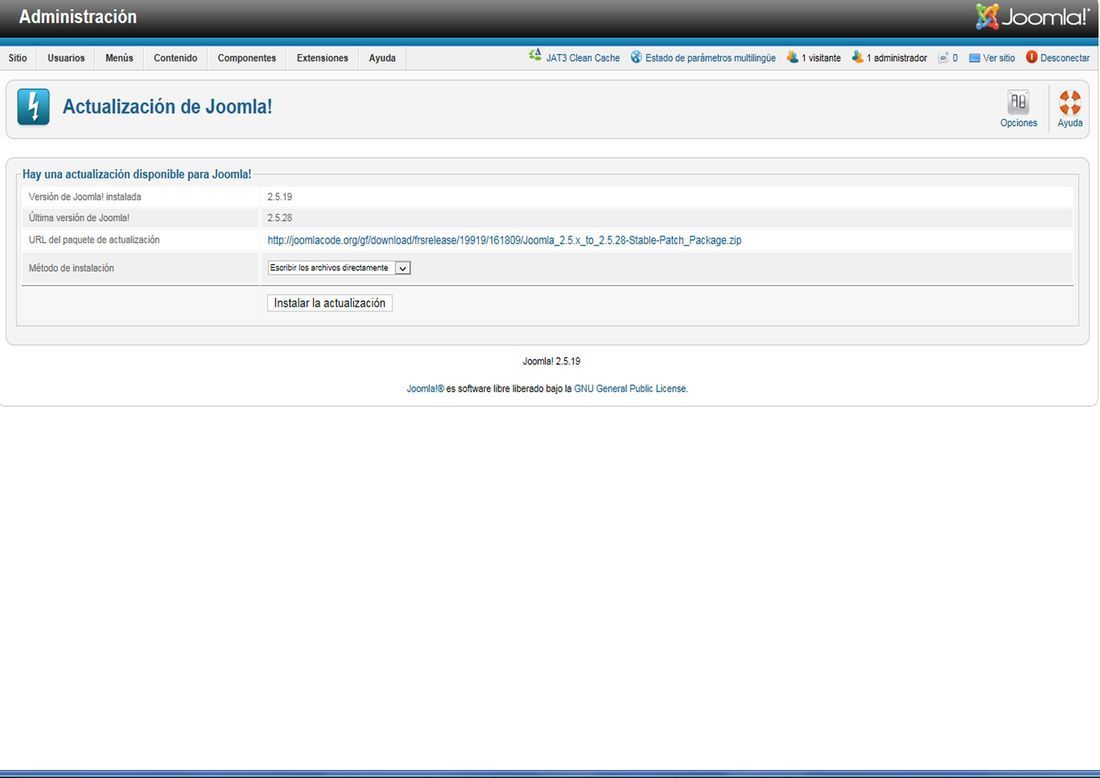Click the installed version value 2.5.19
The width and height of the screenshot is (1100, 778).
point(280,197)
